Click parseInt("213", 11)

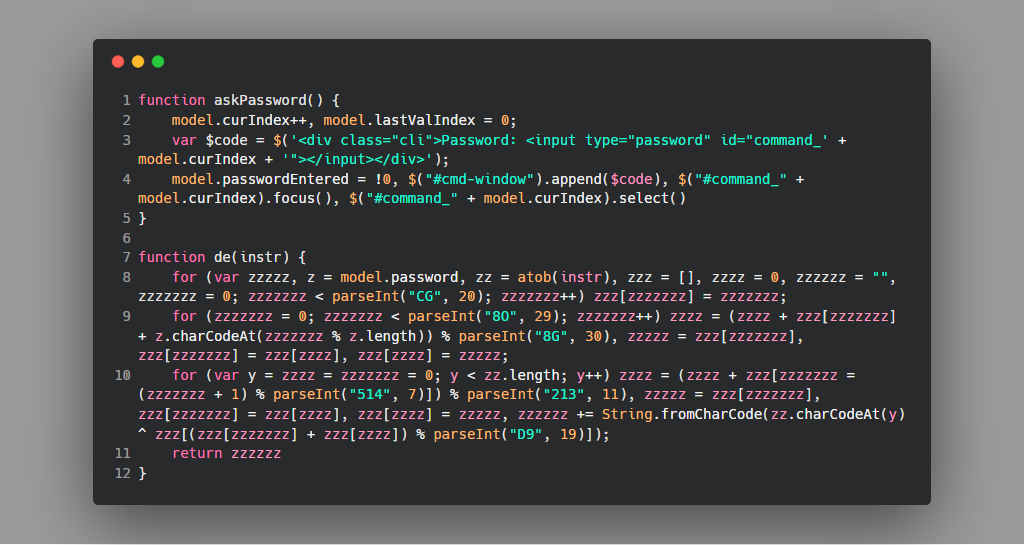547,395
